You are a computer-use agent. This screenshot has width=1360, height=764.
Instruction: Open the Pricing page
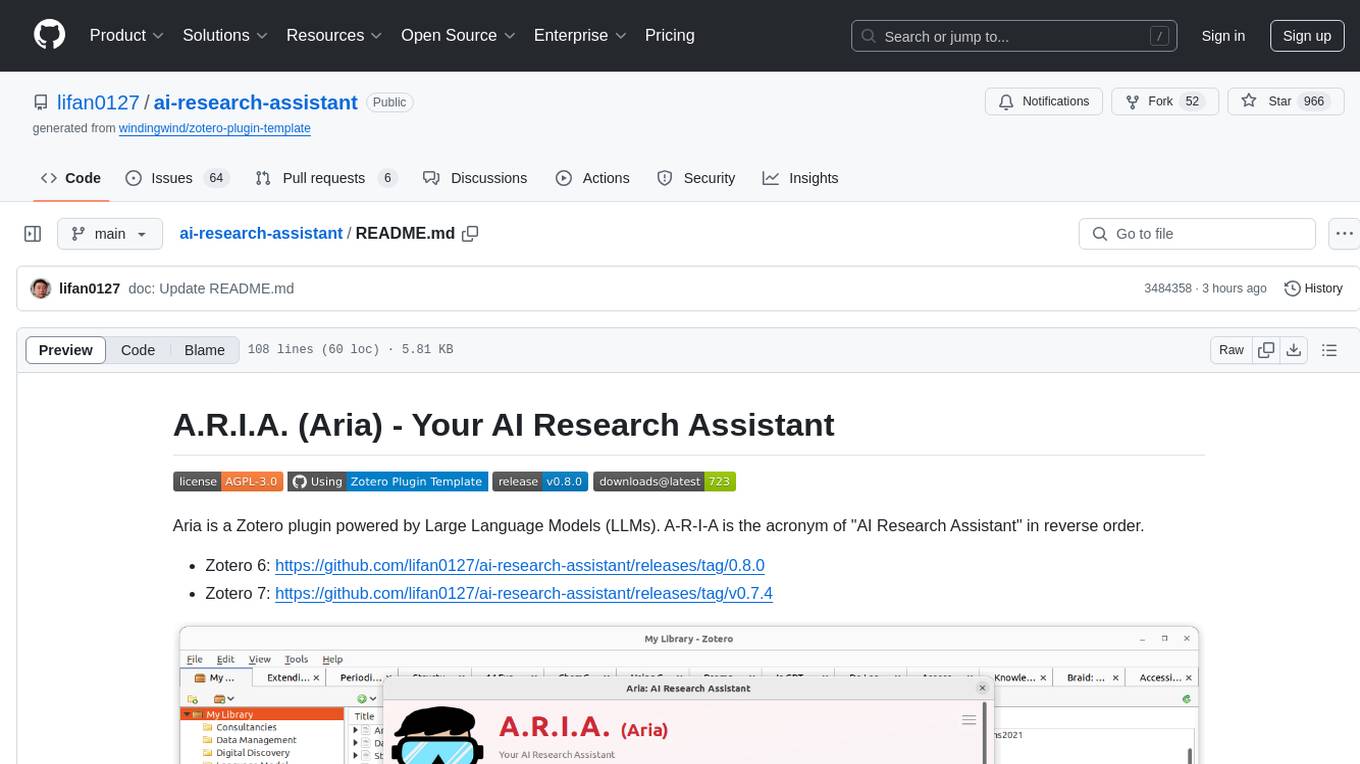click(x=670, y=35)
